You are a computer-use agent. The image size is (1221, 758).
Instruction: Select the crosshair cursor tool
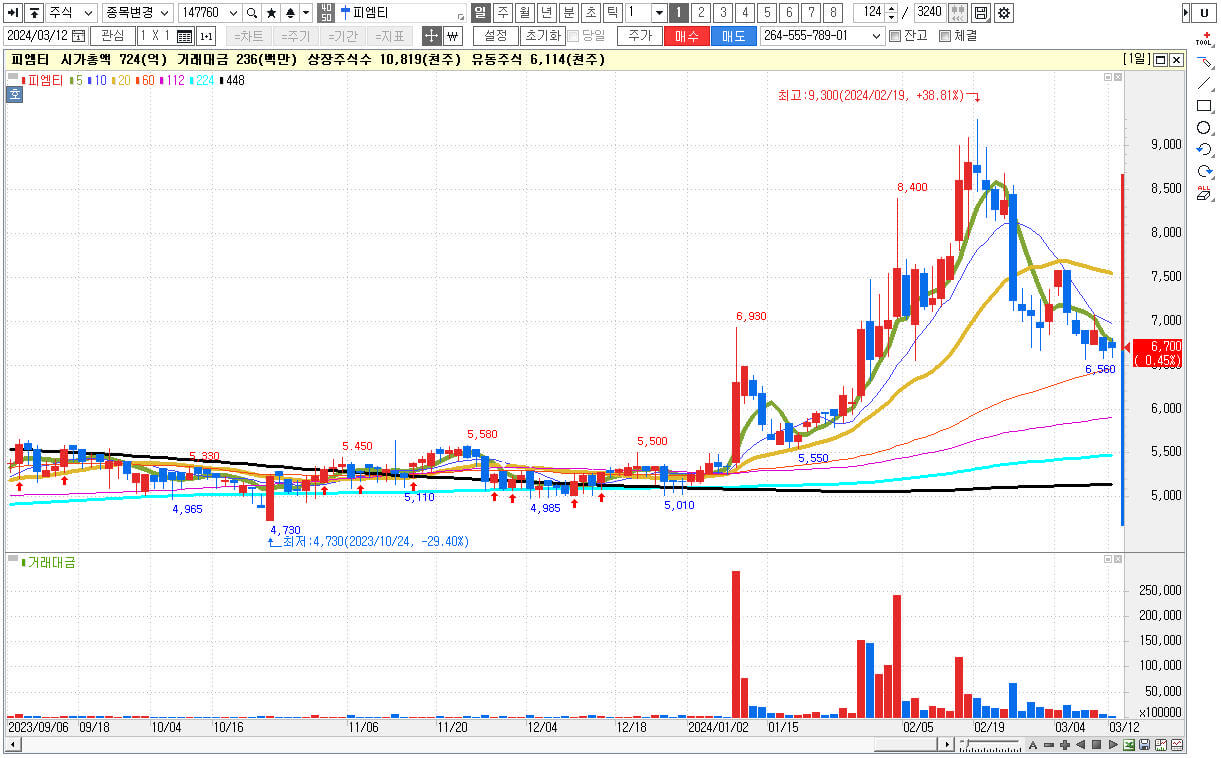(x=431, y=35)
